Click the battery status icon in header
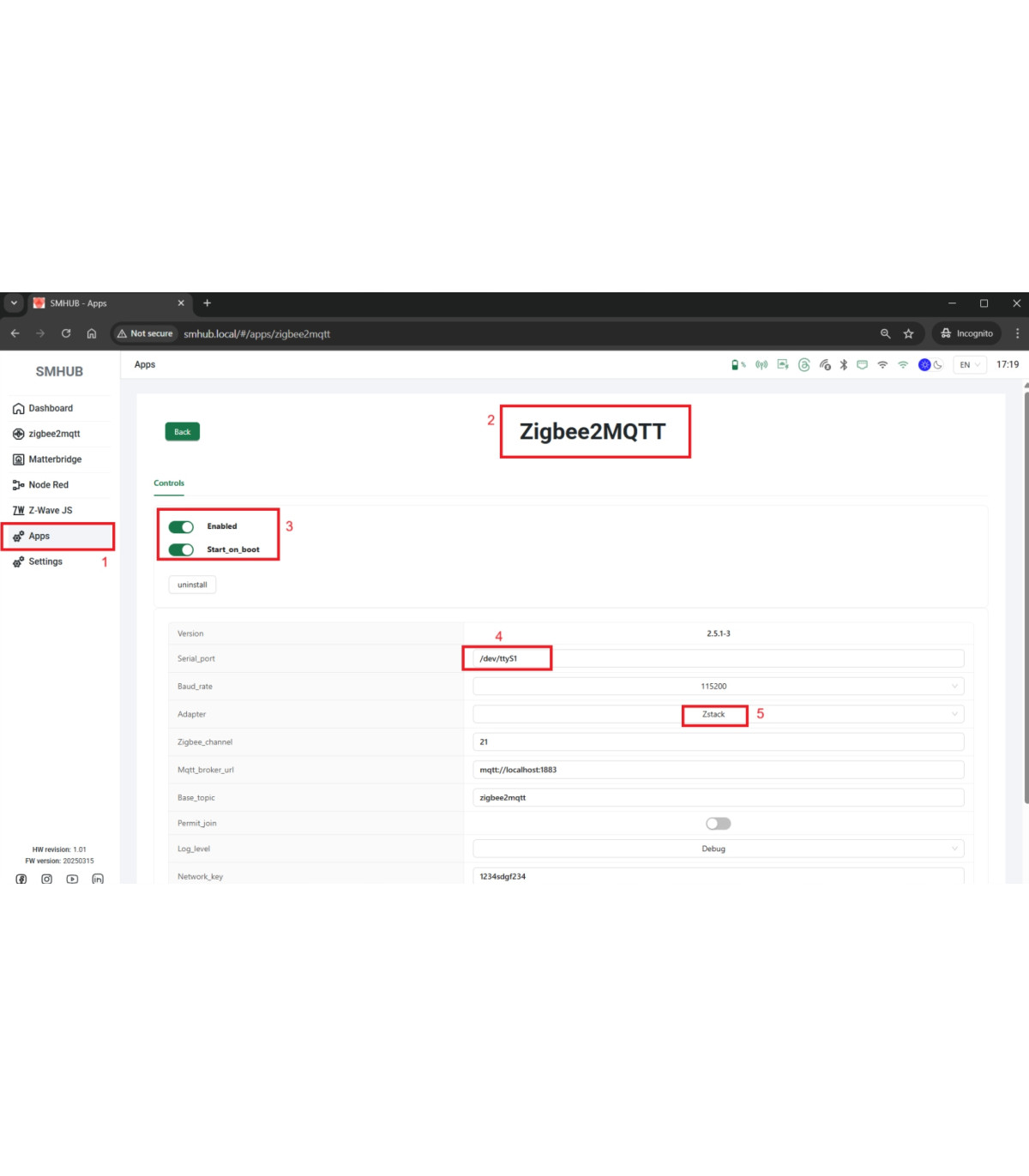This screenshot has height=1176, width=1029. (x=736, y=365)
